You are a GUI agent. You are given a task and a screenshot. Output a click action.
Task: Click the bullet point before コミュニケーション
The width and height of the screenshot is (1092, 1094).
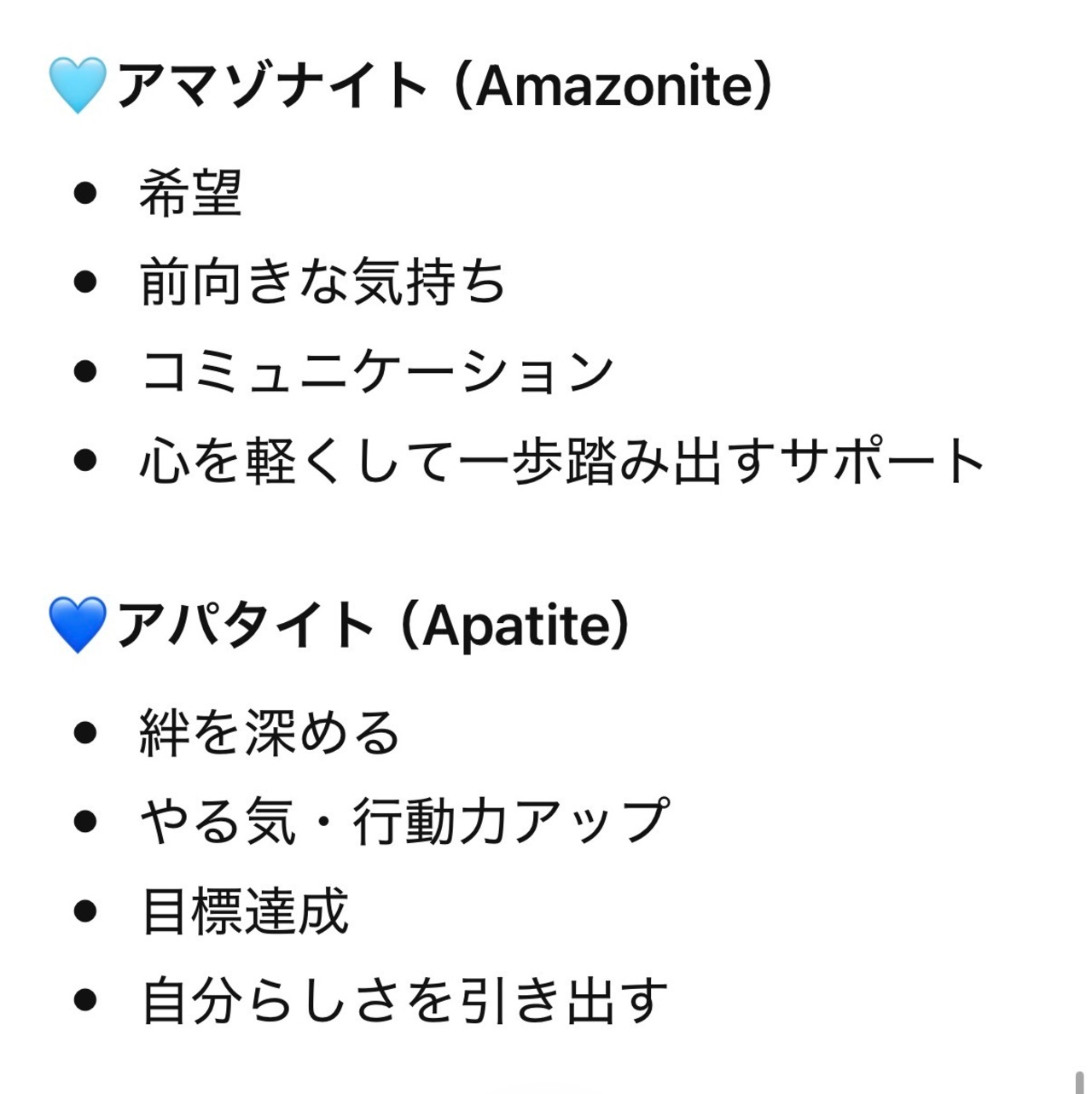pyautogui.click(x=85, y=372)
